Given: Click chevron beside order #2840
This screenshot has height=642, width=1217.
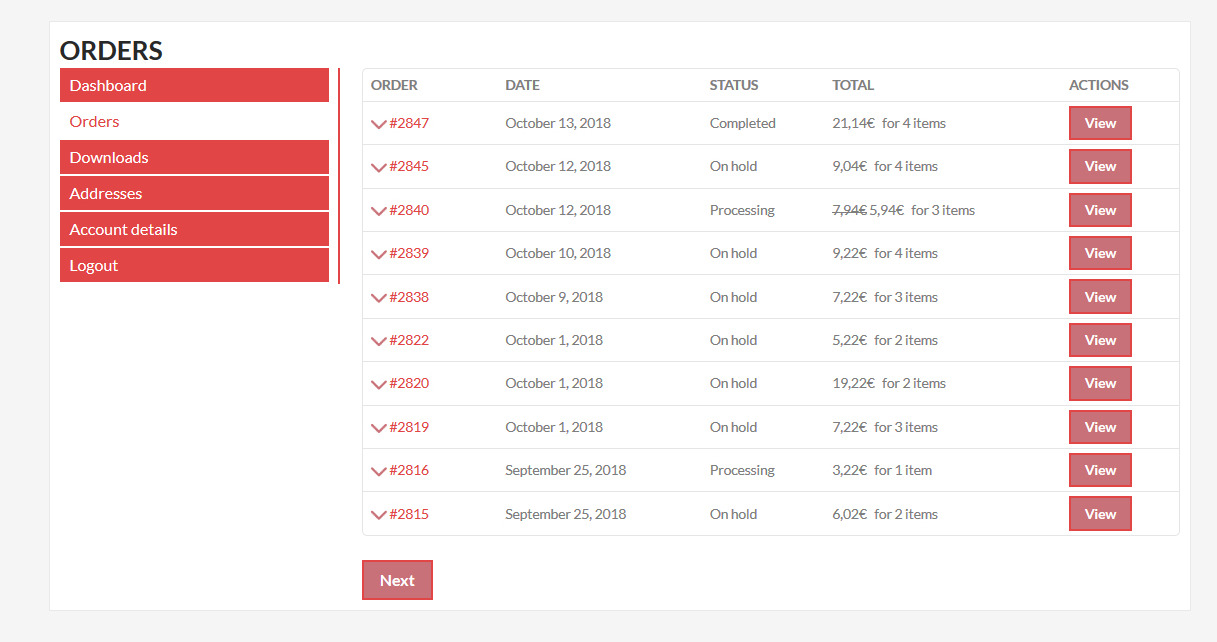Looking at the screenshot, I should [378, 211].
